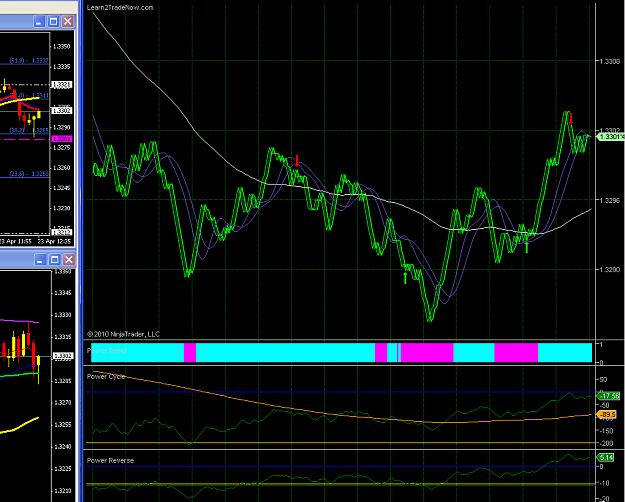Minimize the lower-left chart window
Image resolution: width=625 pixels, height=502 pixels.
[40, 260]
